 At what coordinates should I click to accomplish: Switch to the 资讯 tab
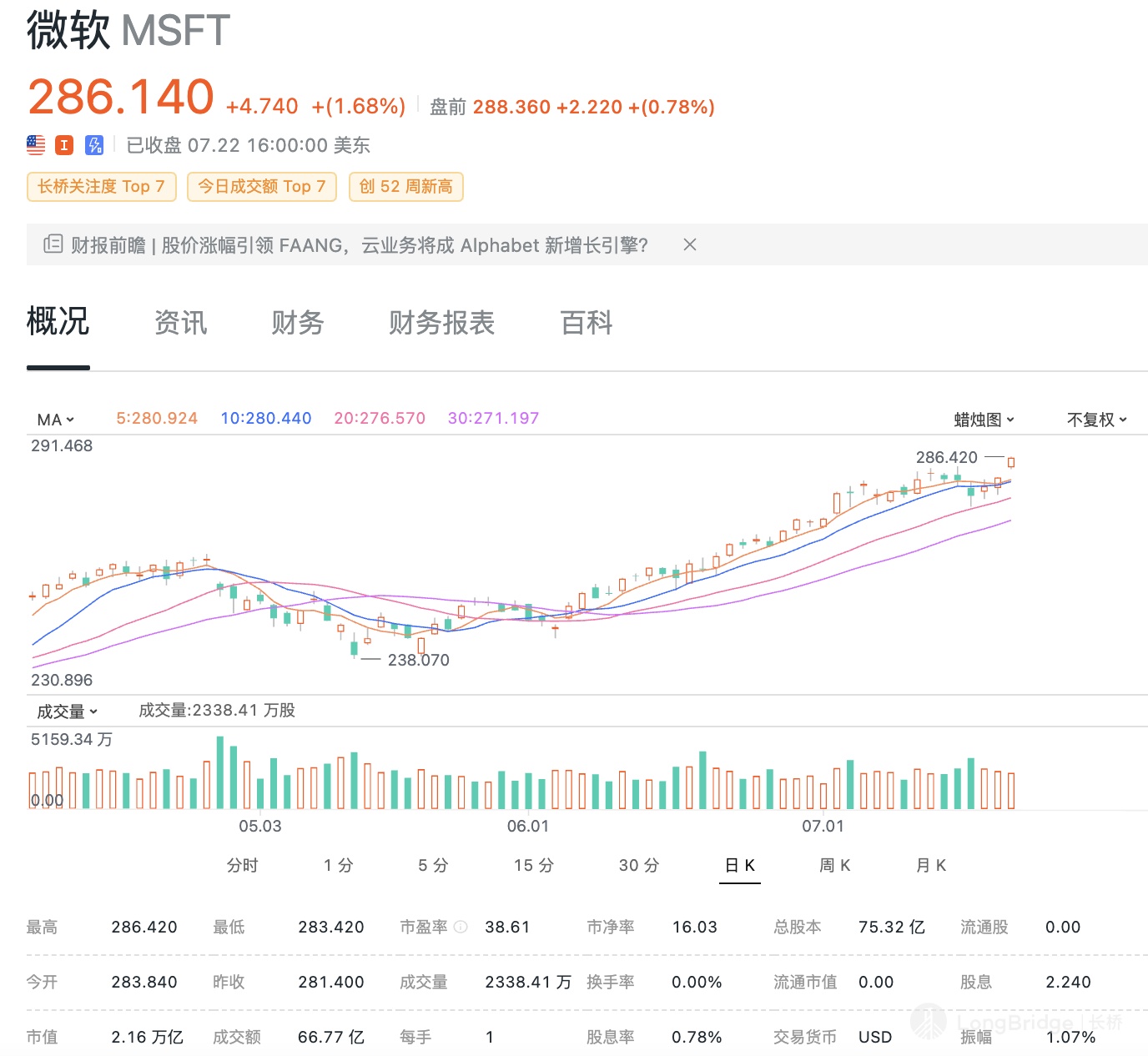pos(181,323)
